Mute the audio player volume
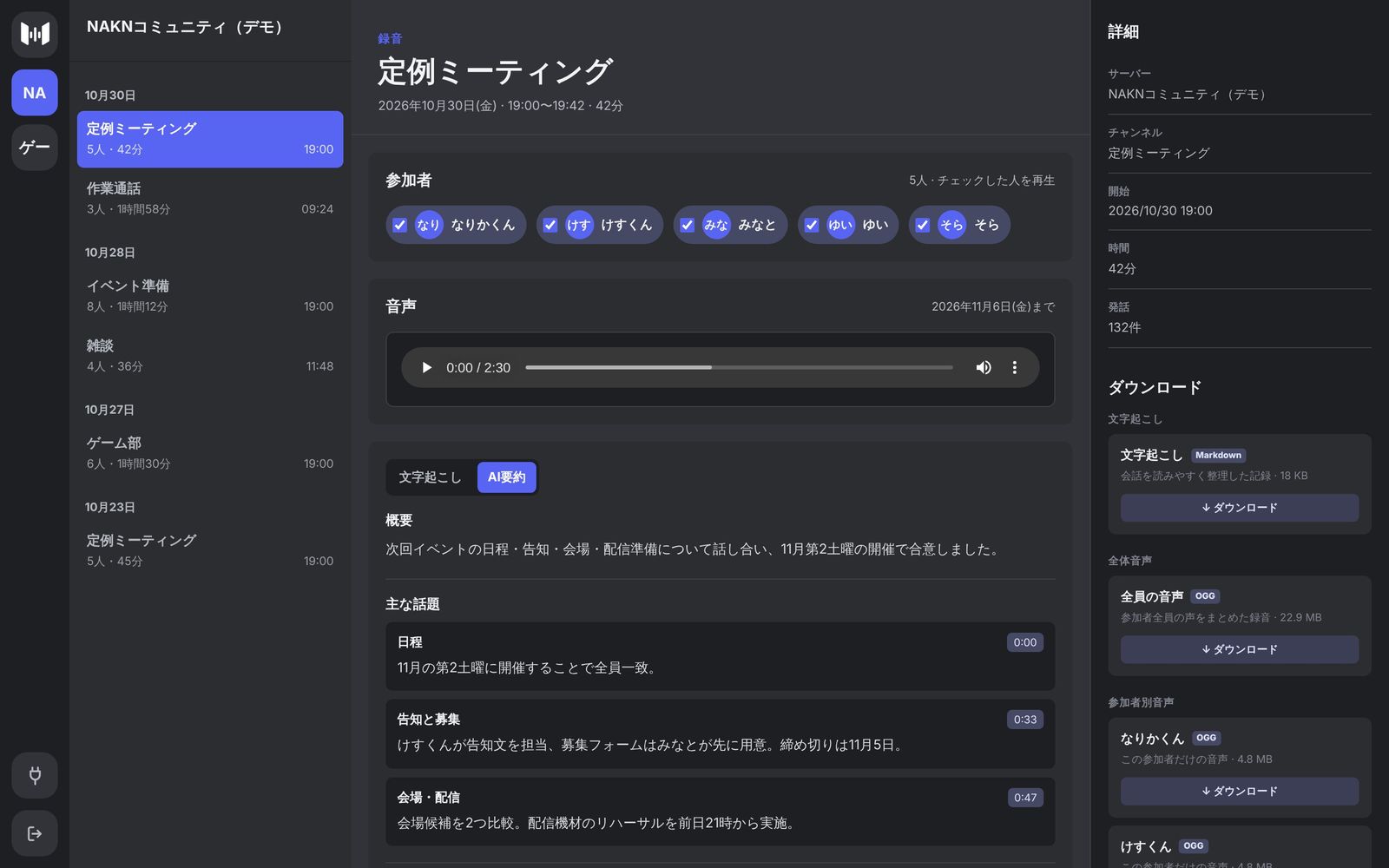The width and height of the screenshot is (1389, 868). pyautogui.click(x=984, y=368)
